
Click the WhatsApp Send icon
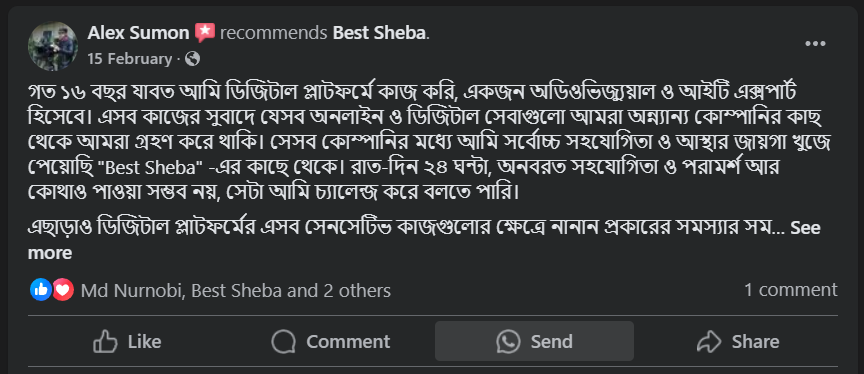click(x=508, y=342)
